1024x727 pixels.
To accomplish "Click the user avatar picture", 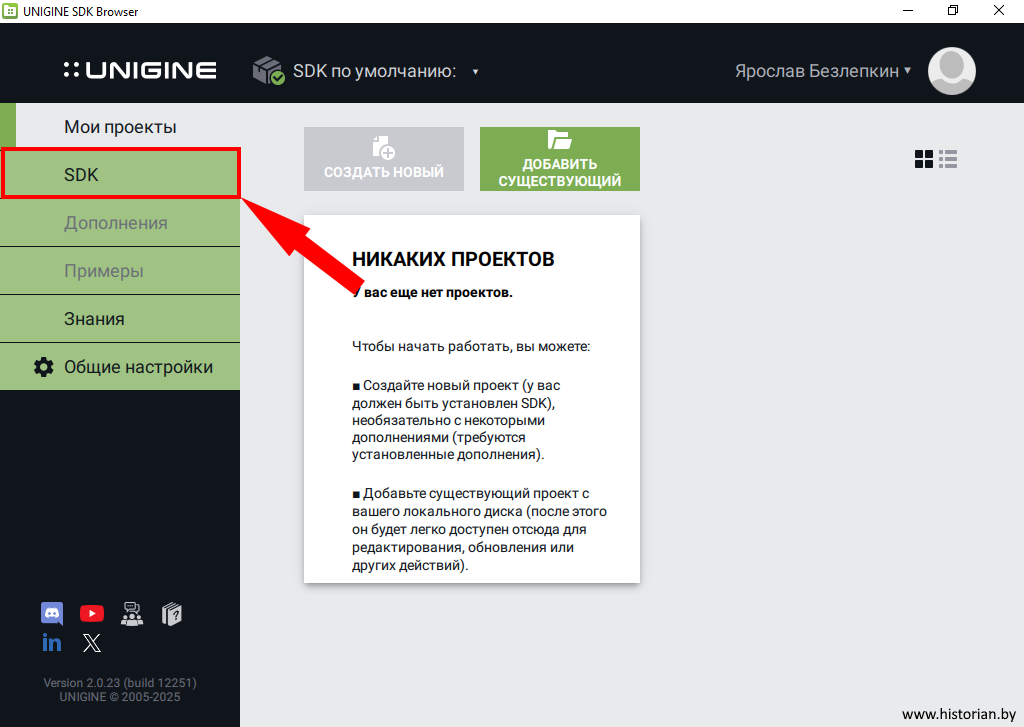I will 951,71.
